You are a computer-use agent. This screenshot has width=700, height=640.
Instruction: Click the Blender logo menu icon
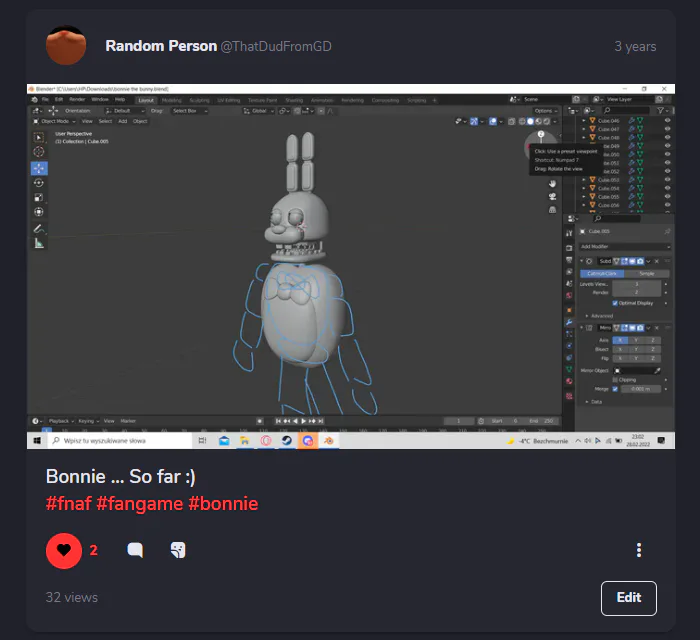click(x=34, y=100)
